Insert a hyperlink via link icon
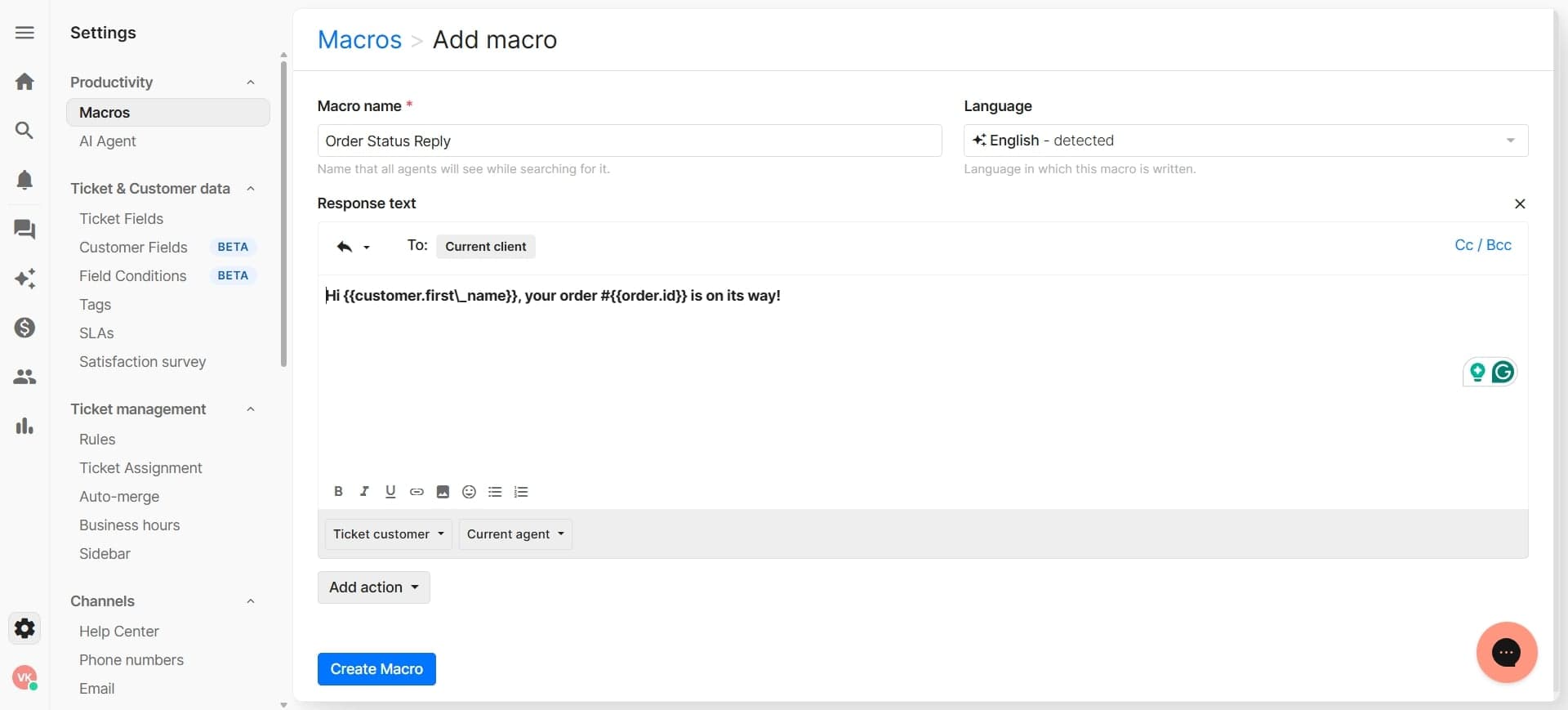 [x=416, y=492]
